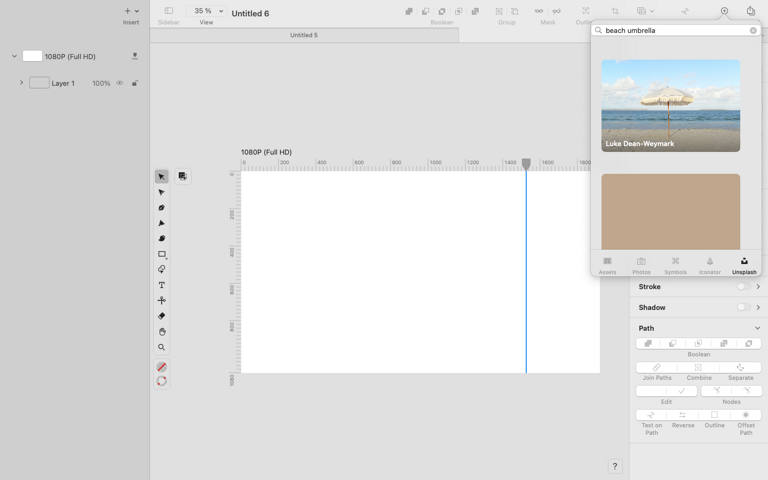
Task: Click the Mask icon in the top toolbar
Action: (x=539, y=11)
